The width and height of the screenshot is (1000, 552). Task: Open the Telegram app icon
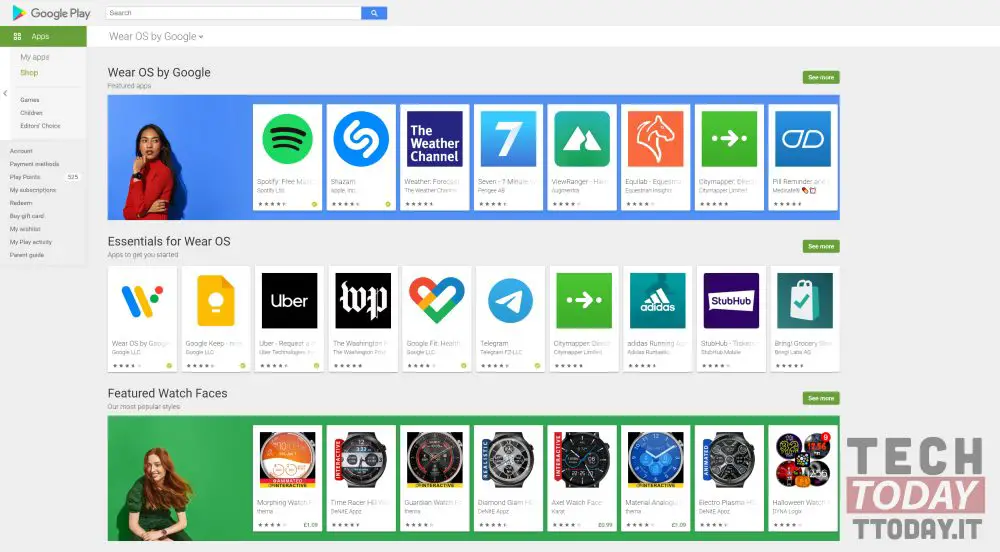coord(510,301)
